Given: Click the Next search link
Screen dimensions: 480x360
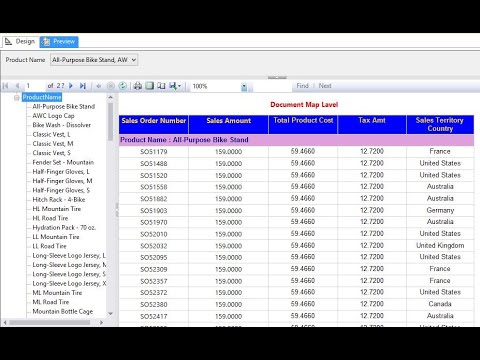Looking at the screenshot, I should coord(325,86).
